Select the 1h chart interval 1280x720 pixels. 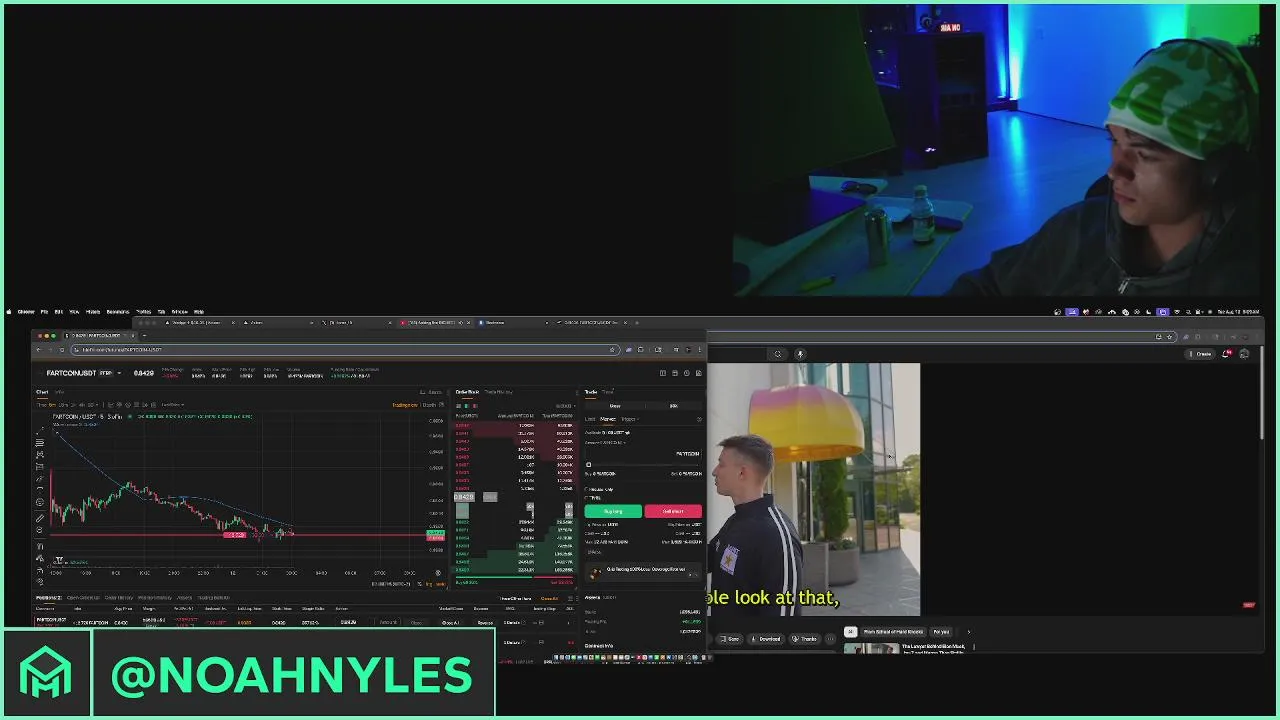[75, 405]
